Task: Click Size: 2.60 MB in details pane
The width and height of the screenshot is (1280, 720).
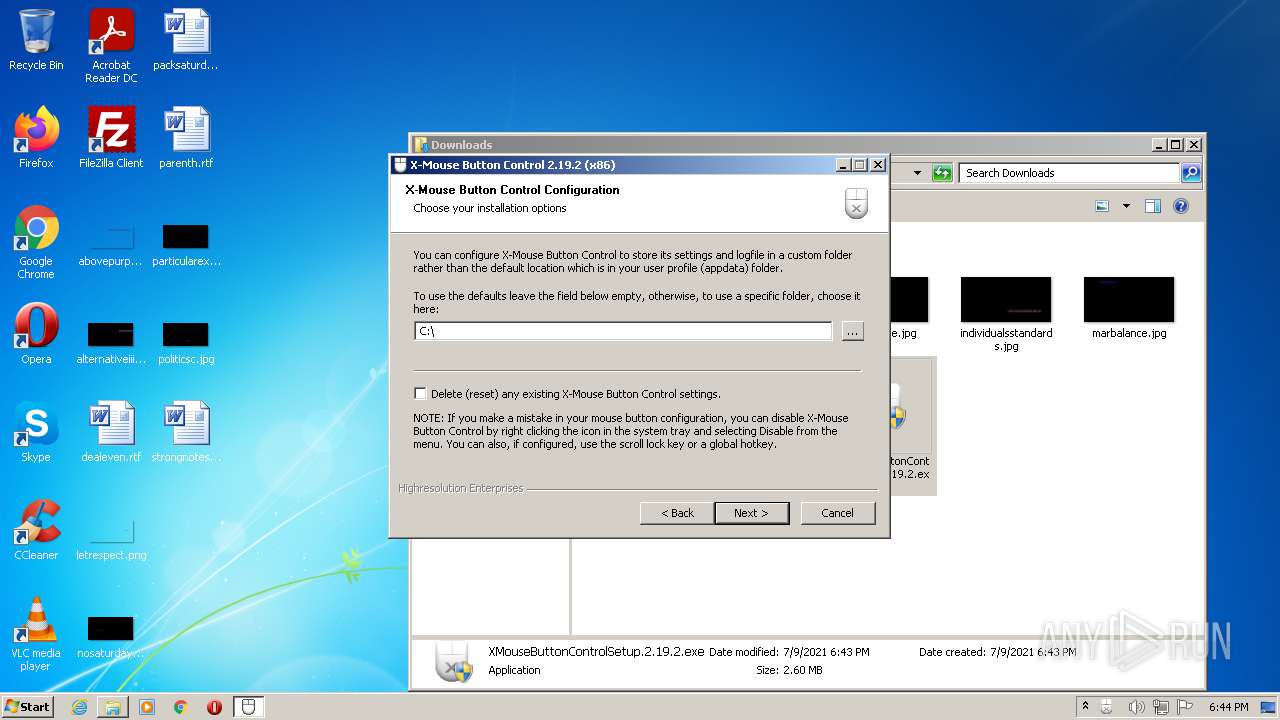Action: (789, 670)
